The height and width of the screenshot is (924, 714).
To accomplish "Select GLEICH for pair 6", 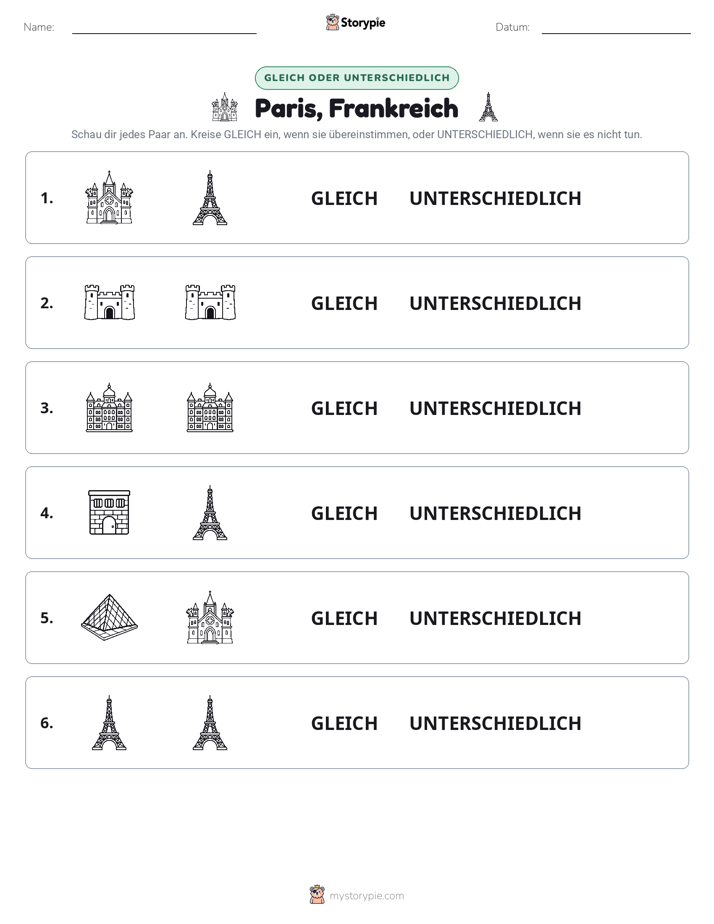I will click(x=344, y=723).
